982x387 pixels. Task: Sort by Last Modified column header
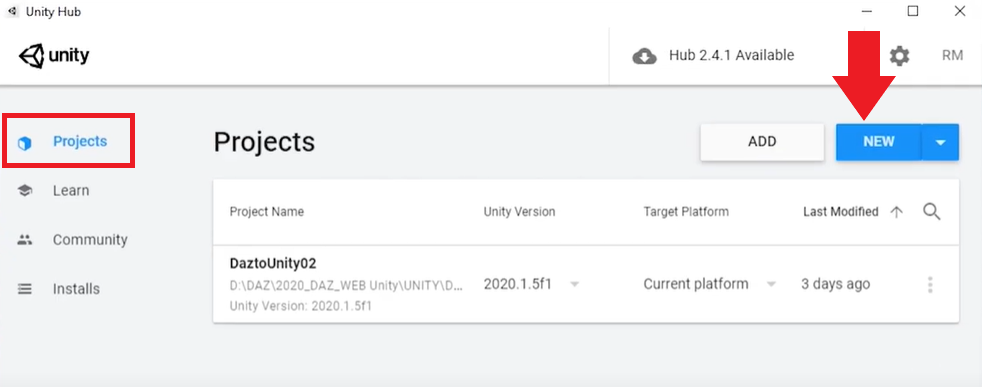click(x=840, y=212)
